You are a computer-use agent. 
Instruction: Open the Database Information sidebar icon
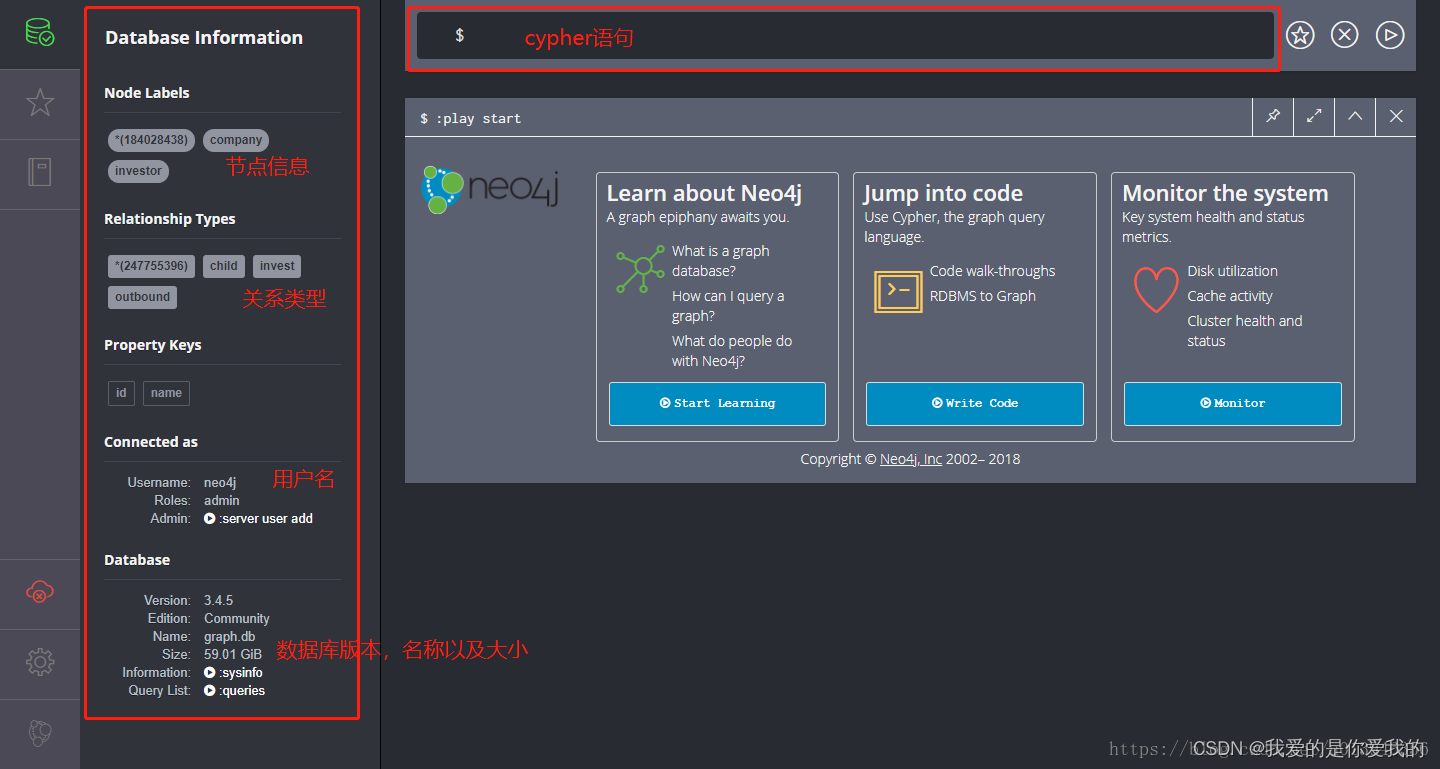click(x=40, y=33)
